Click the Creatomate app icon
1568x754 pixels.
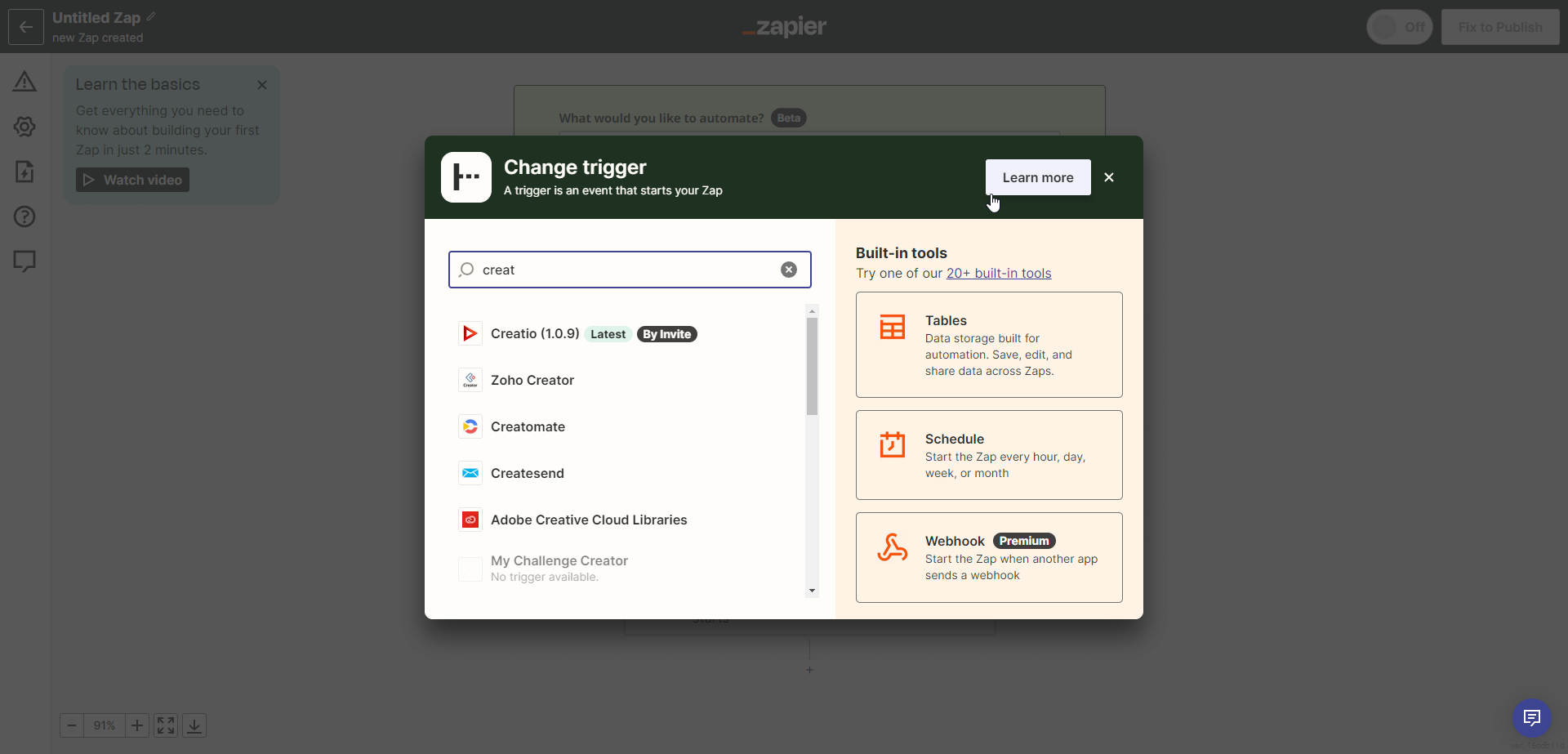(x=470, y=426)
